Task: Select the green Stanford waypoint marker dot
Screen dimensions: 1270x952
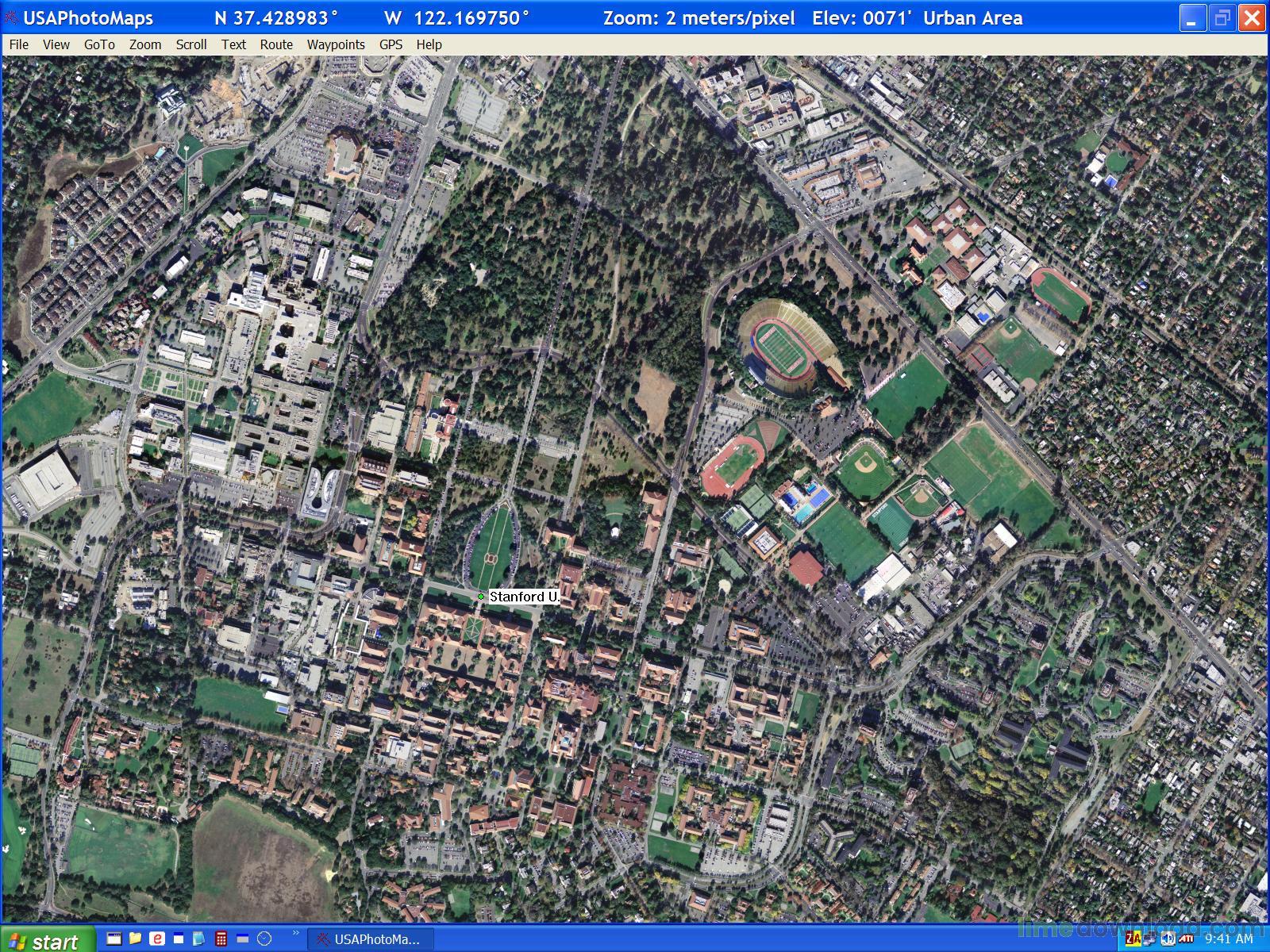Action: point(481,597)
